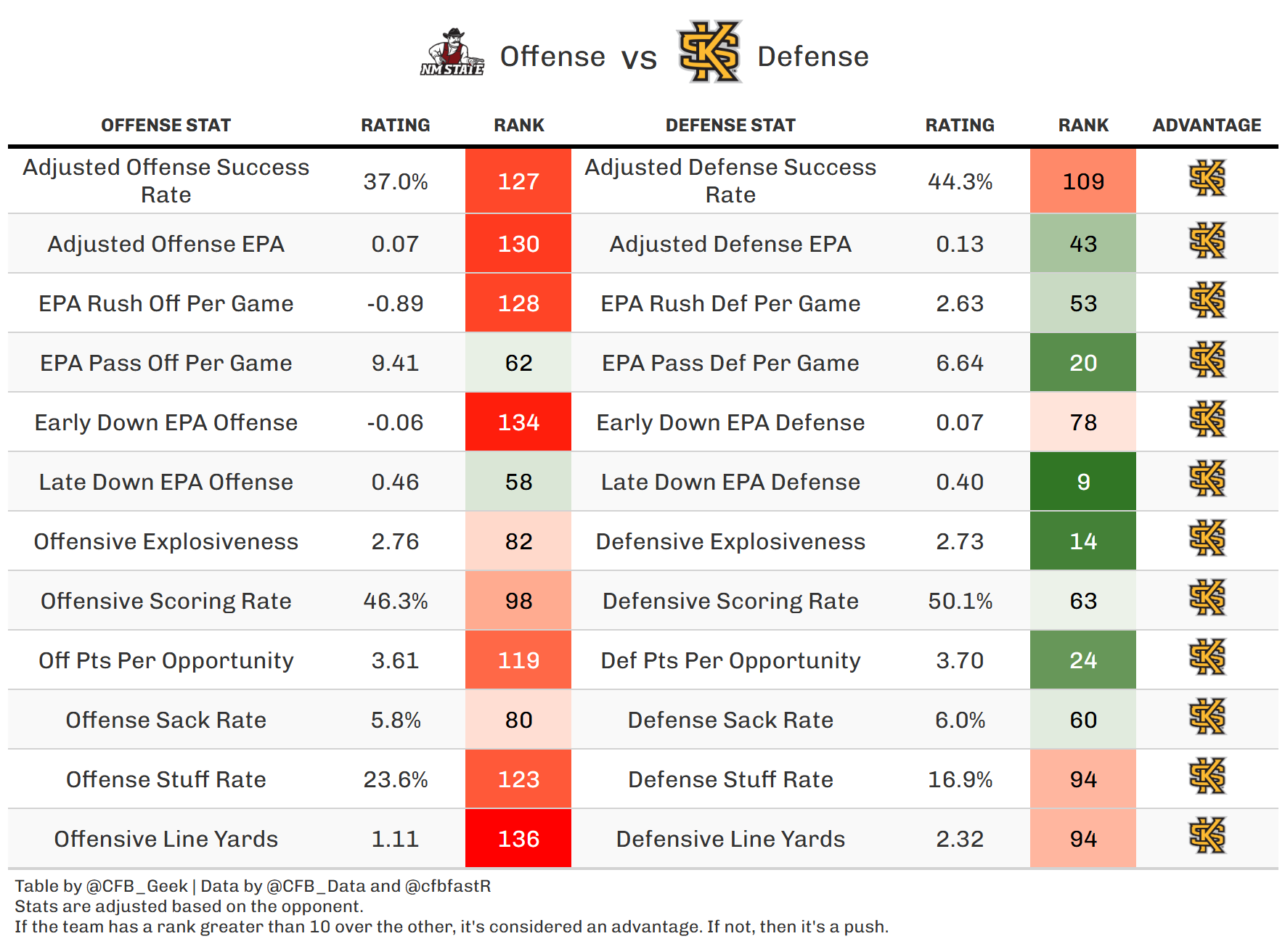Click the DEFENSE STAT column header
The height and width of the screenshot is (952, 1285).
tap(730, 126)
